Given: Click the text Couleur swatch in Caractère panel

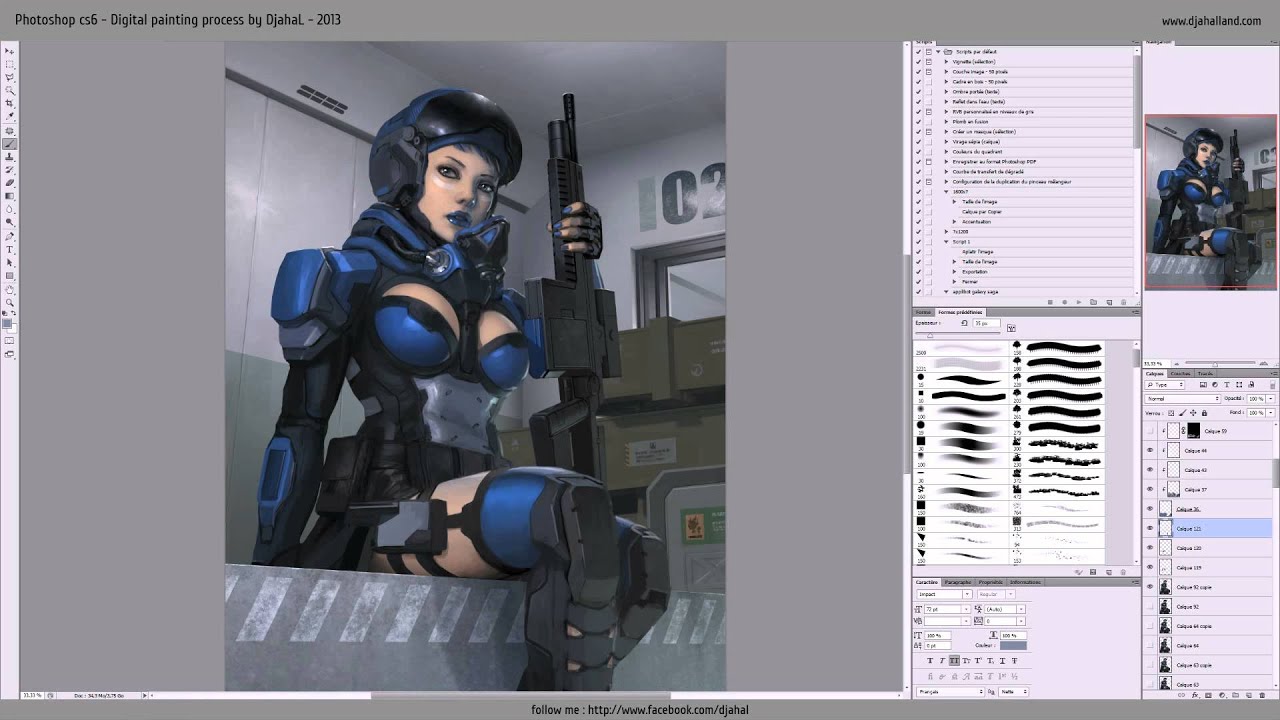Looking at the screenshot, I should (1013, 645).
